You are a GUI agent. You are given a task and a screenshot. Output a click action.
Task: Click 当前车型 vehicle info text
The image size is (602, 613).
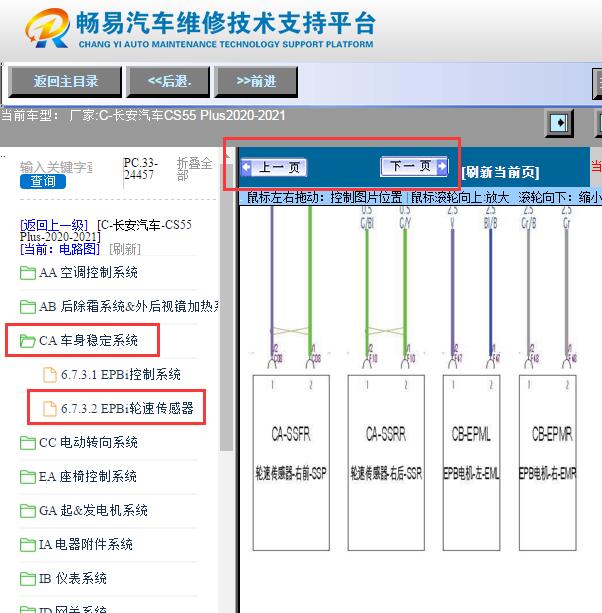143,116
